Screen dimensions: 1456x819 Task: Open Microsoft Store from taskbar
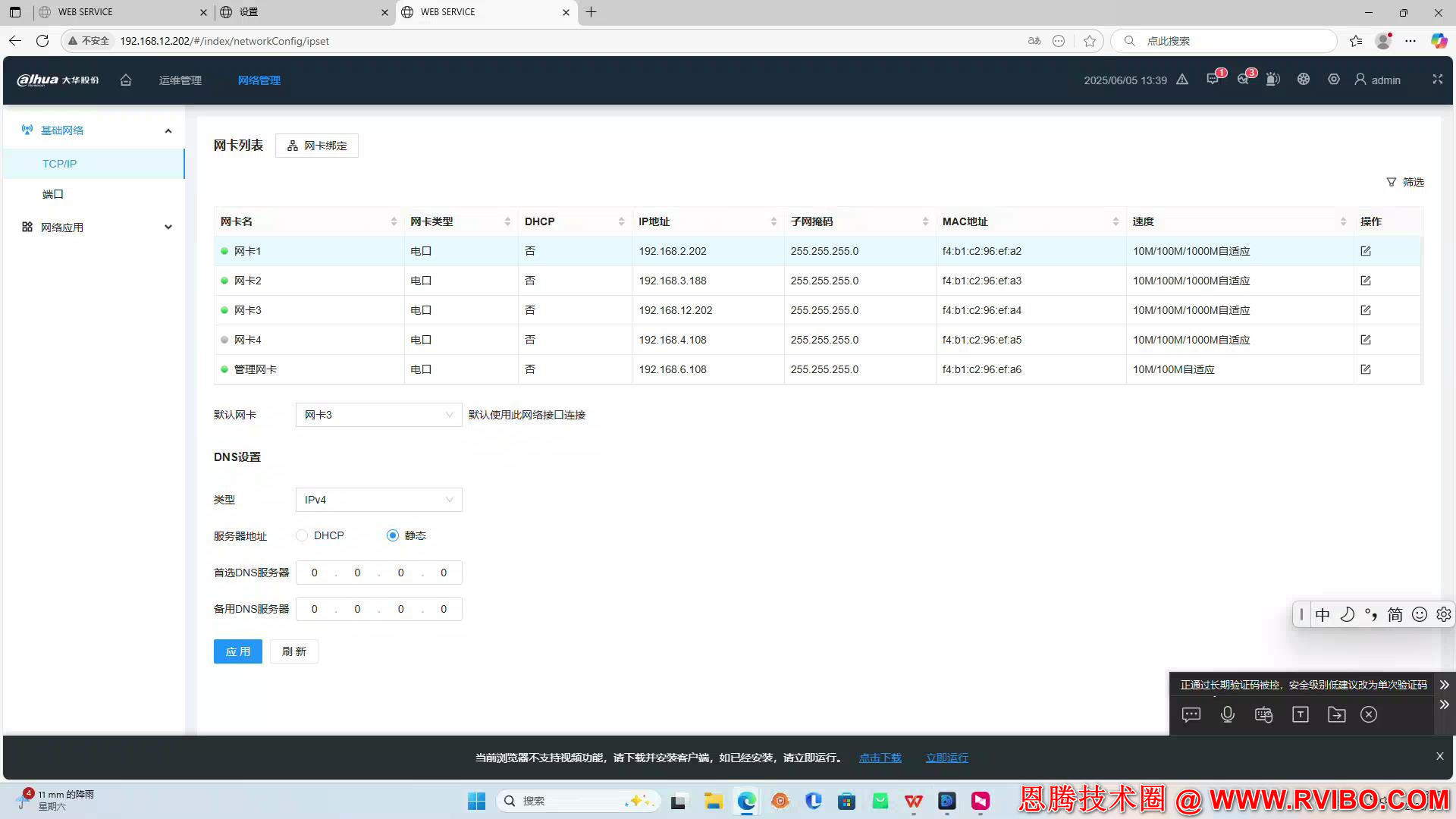coord(846,801)
